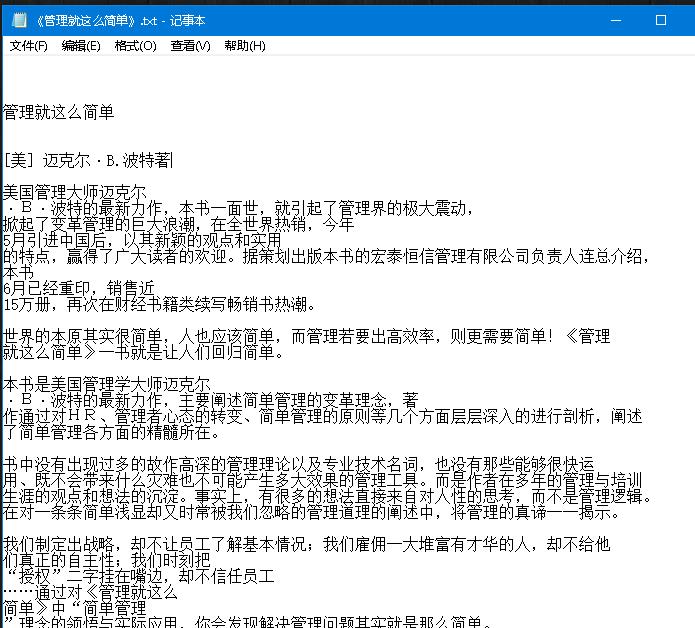
Task: Click the line starting 我们制定出战略
Action: tap(307, 544)
